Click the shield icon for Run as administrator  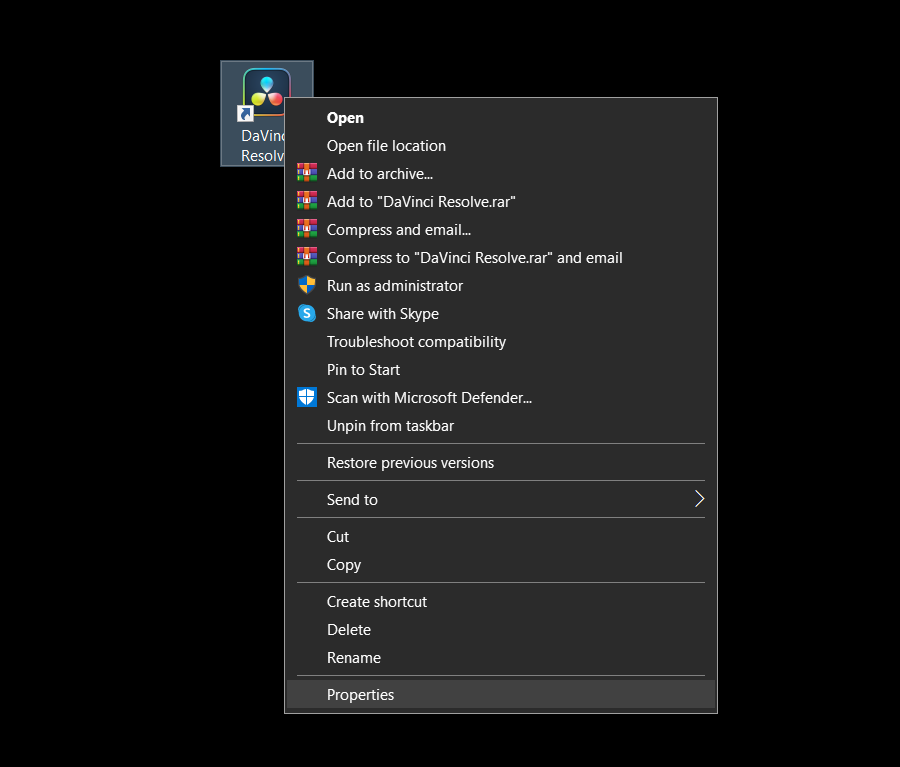tap(307, 285)
